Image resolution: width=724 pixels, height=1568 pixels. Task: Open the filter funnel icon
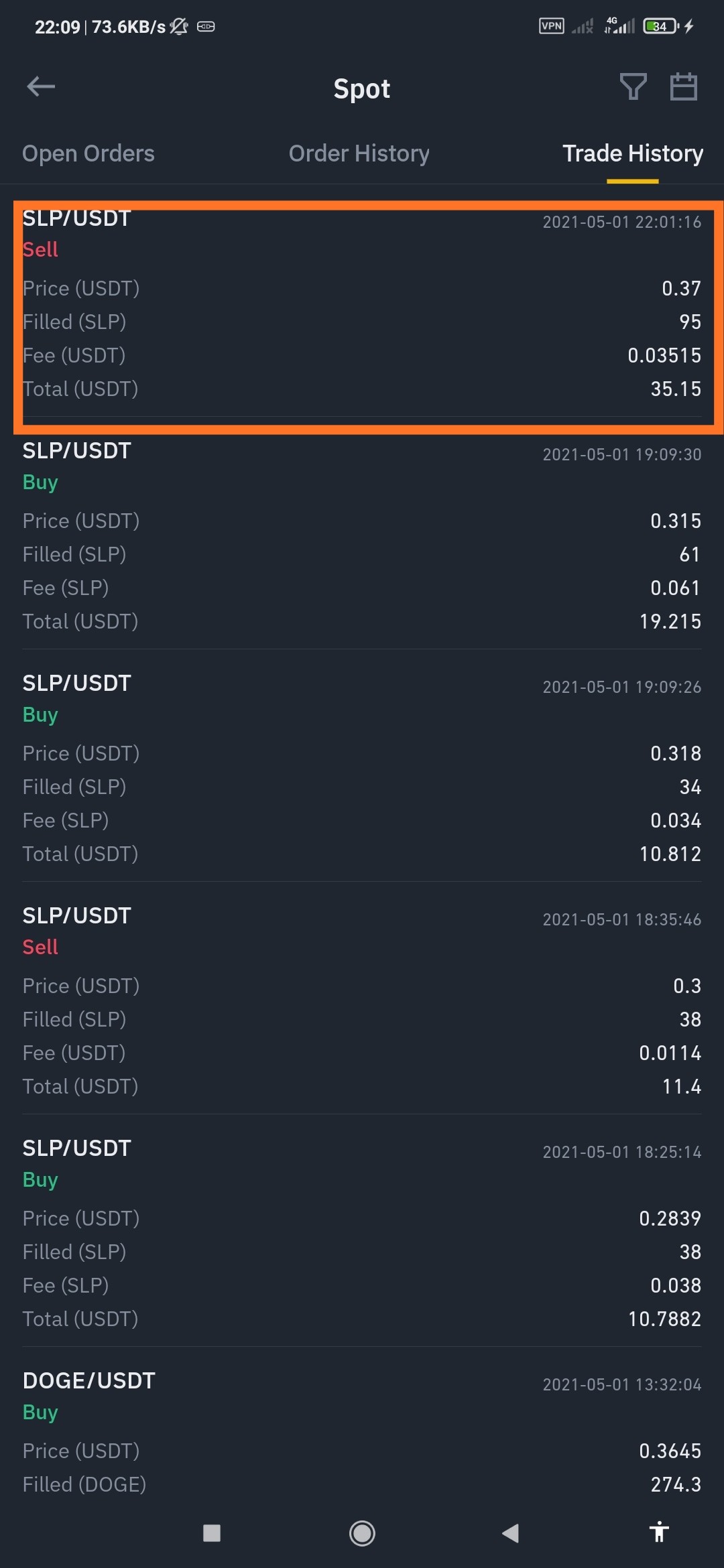633,86
